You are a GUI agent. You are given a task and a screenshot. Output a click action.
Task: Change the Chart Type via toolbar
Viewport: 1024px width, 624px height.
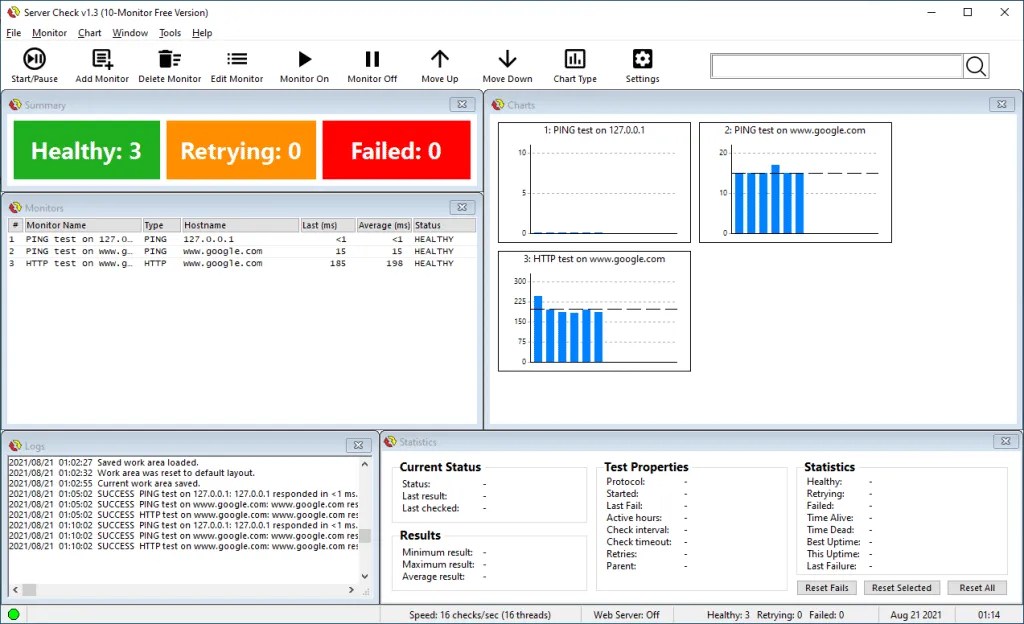coord(575,65)
